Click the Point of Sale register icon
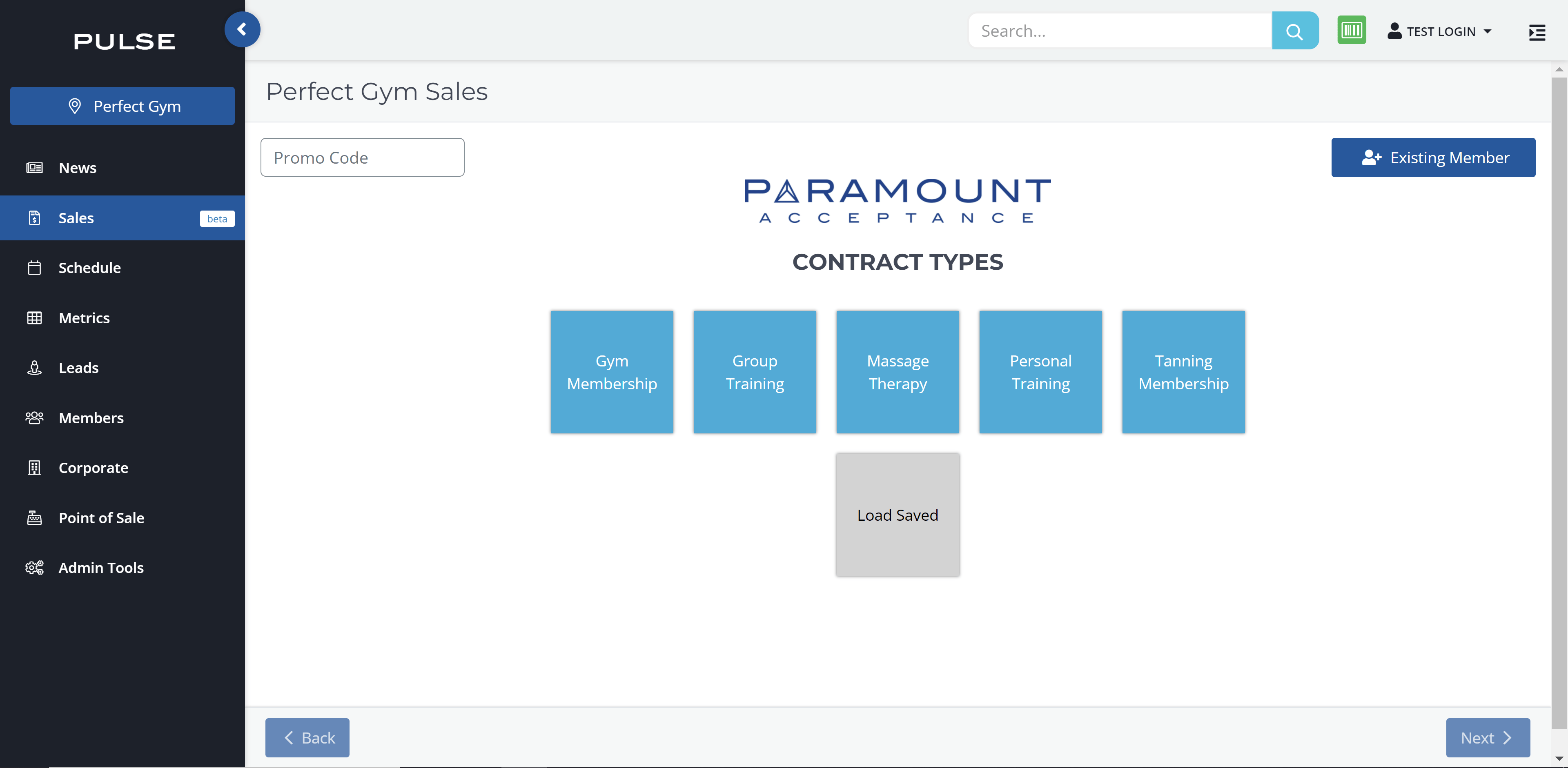 click(34, 517)
